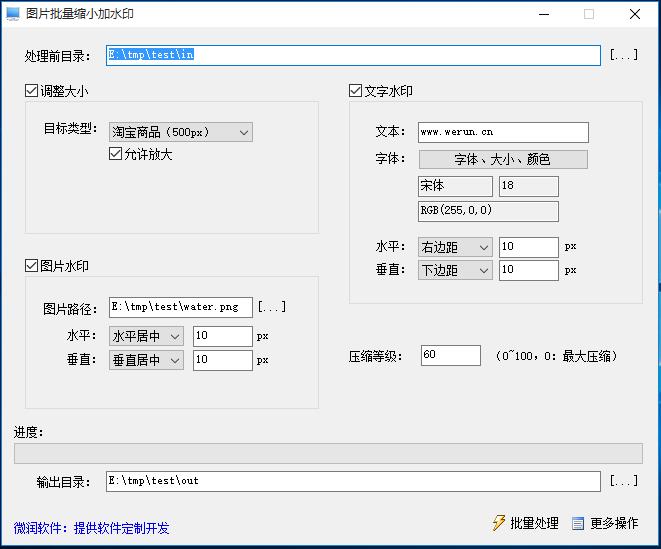Toggle the 文字水印 checkbox

click(355, 91)
